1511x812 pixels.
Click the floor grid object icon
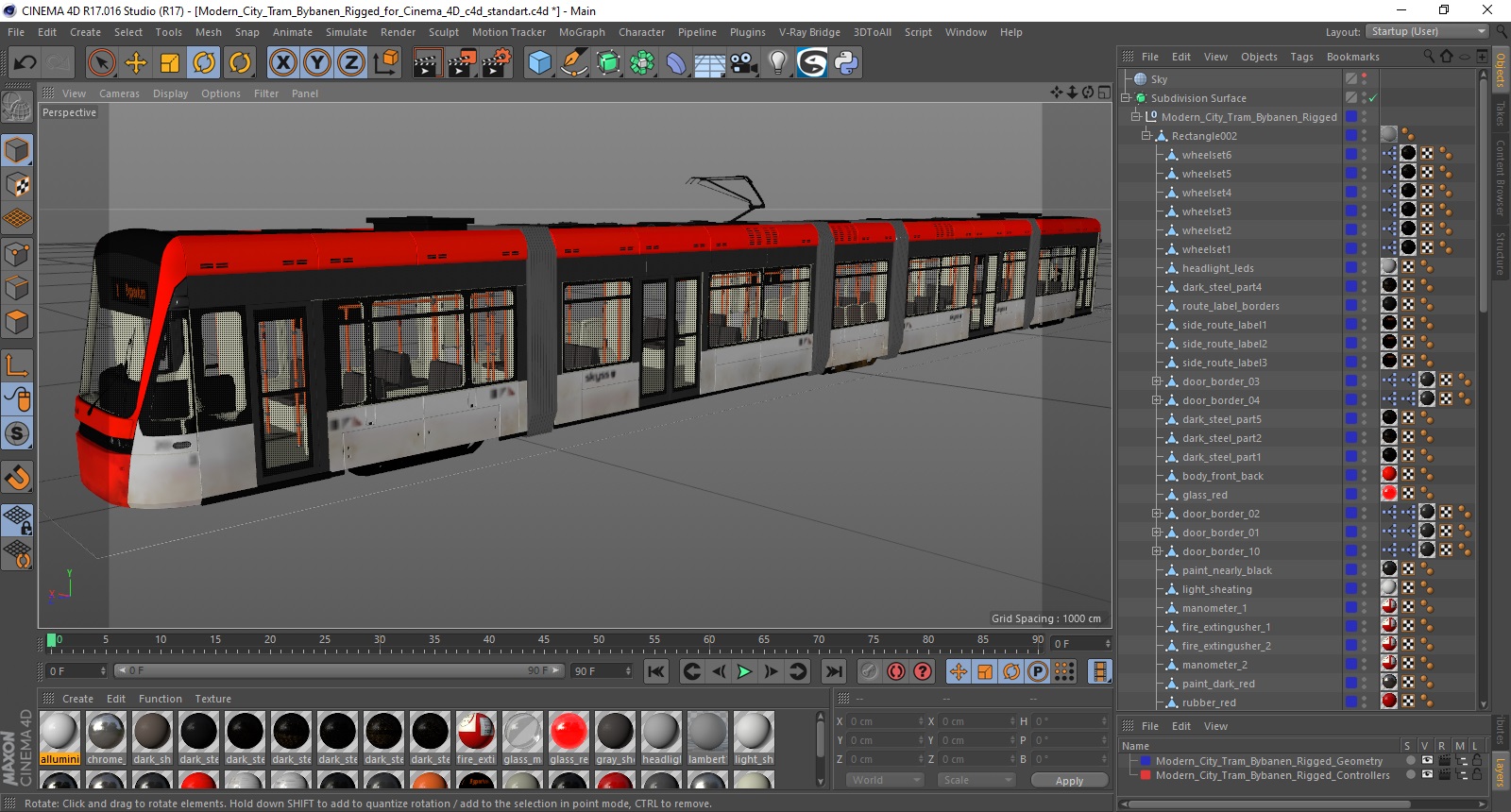pos(709,64)
